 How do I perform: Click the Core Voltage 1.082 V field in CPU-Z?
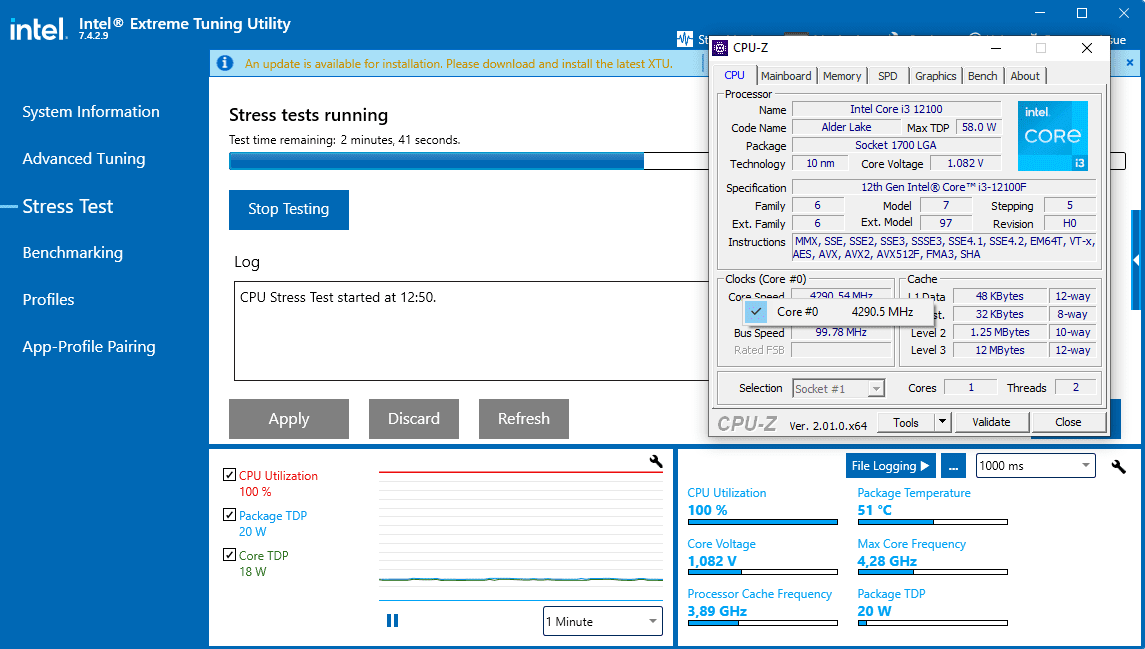point(965,164)
